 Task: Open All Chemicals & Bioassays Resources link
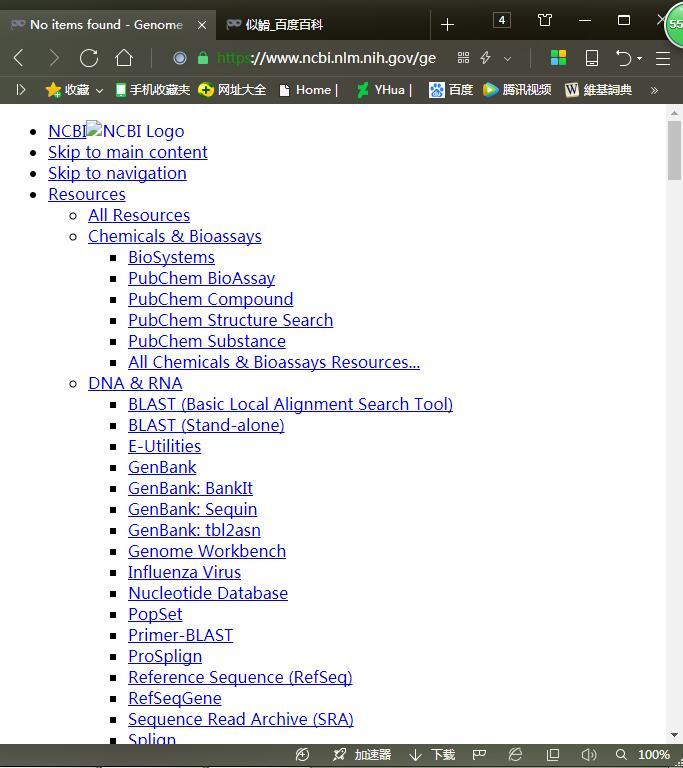[x=274, y=362]
